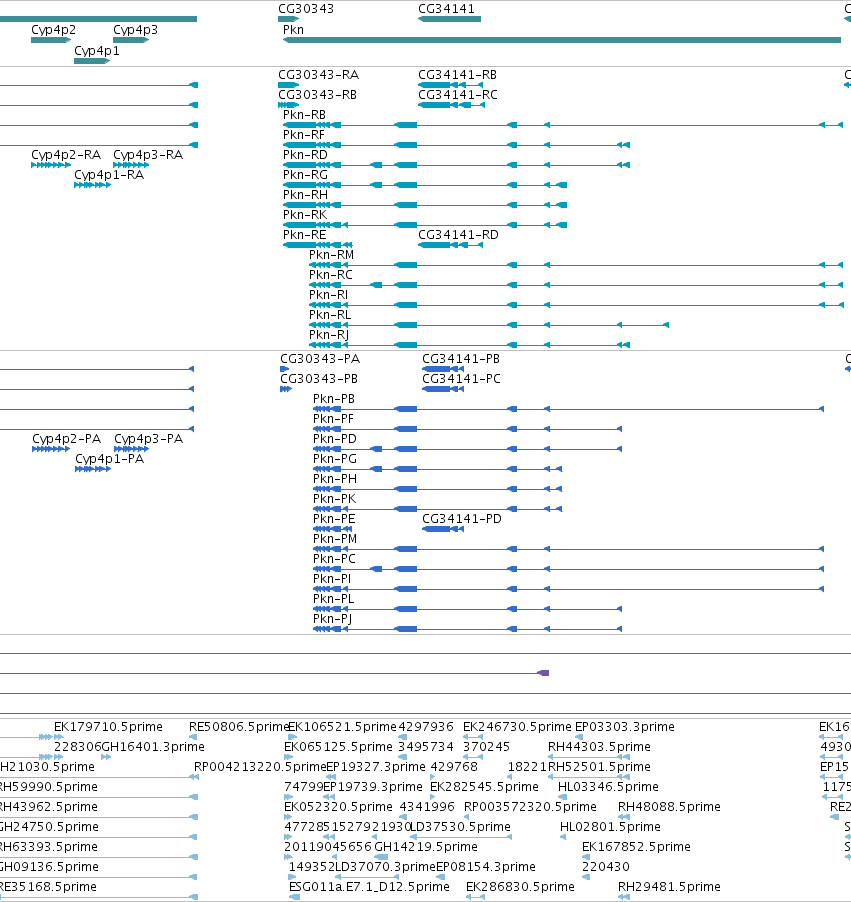
Task: Click the EP03303.3prime EST label
Action: click(x=625, y=727)
